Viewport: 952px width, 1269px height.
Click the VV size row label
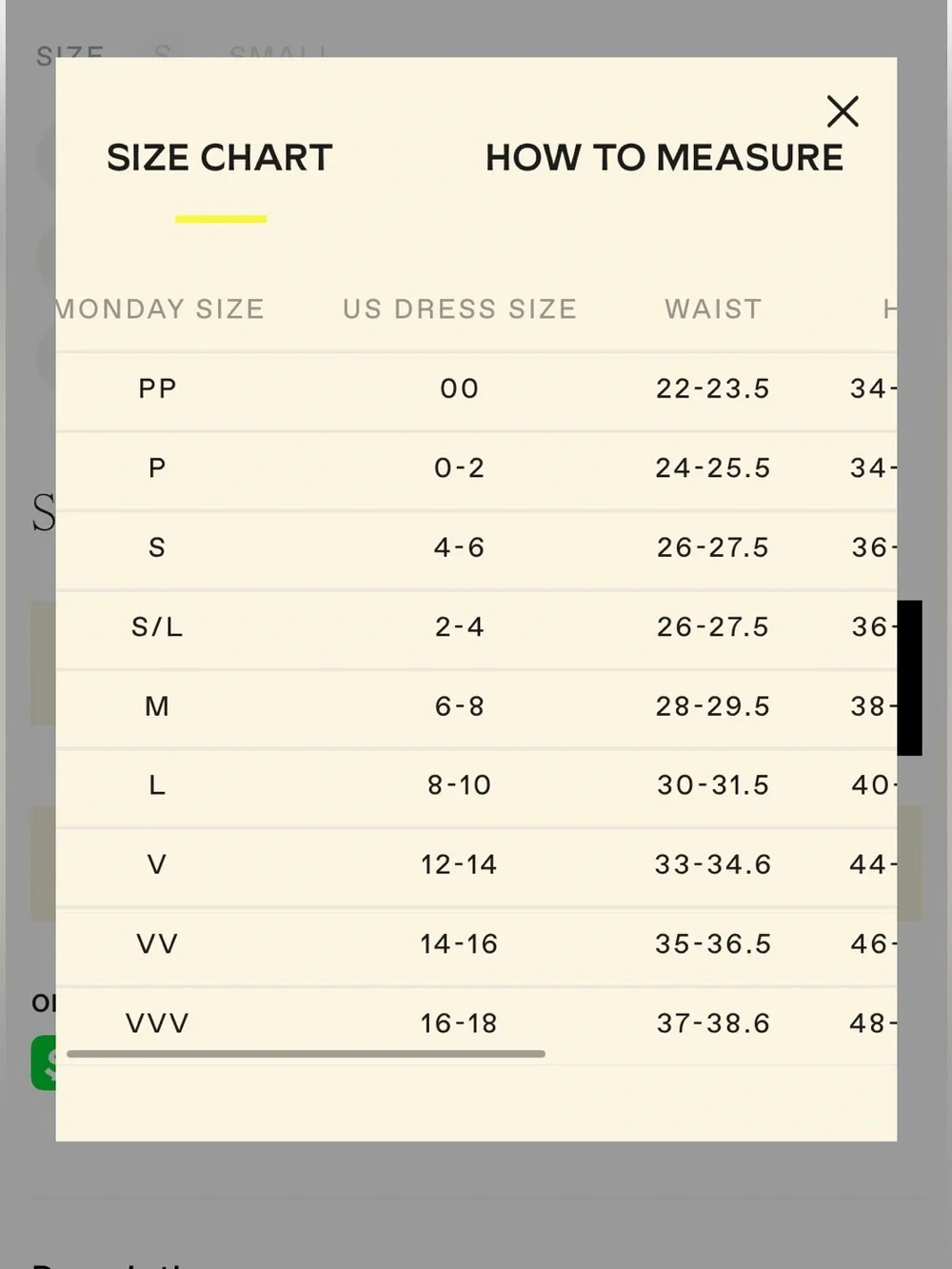coord(157,944)
